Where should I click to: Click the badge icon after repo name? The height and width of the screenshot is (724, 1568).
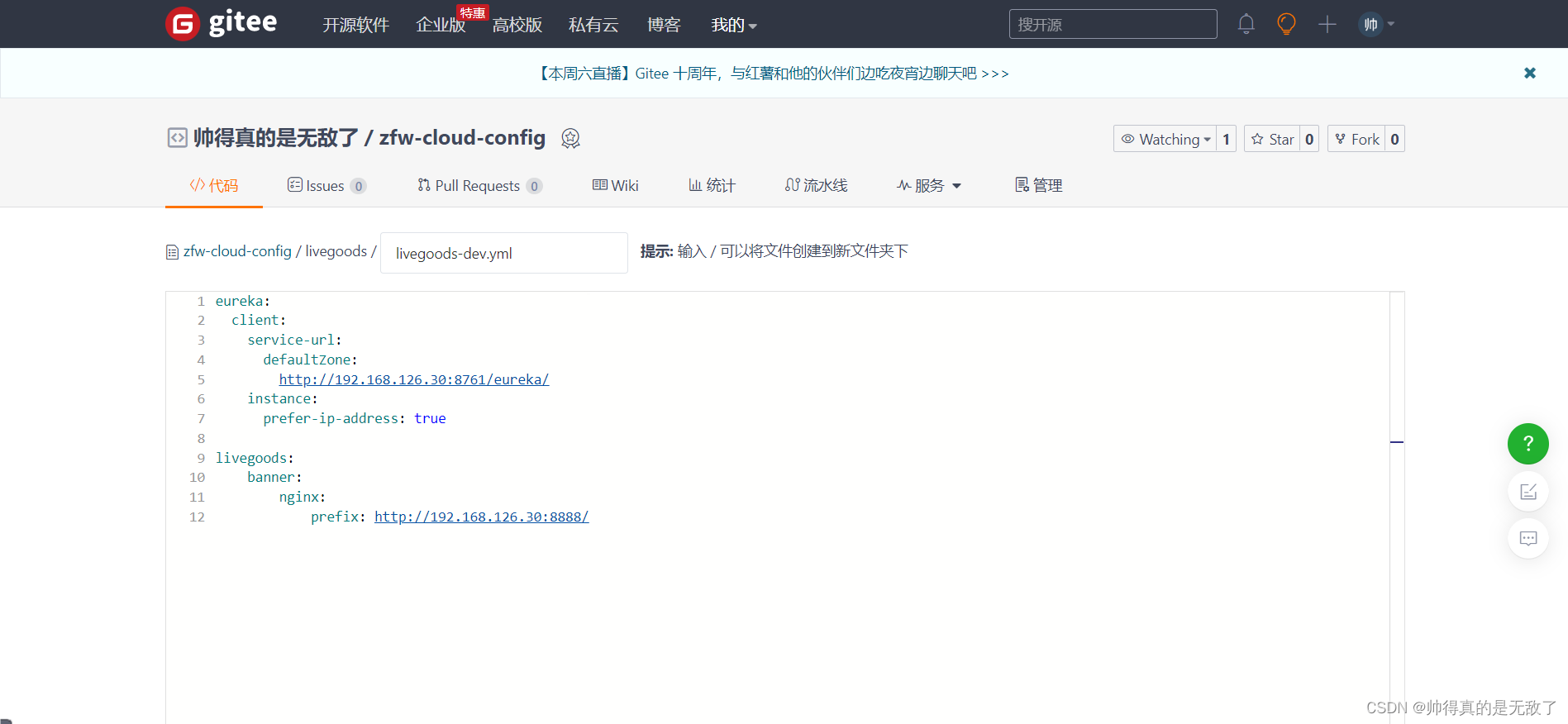[x=570, y=138]
